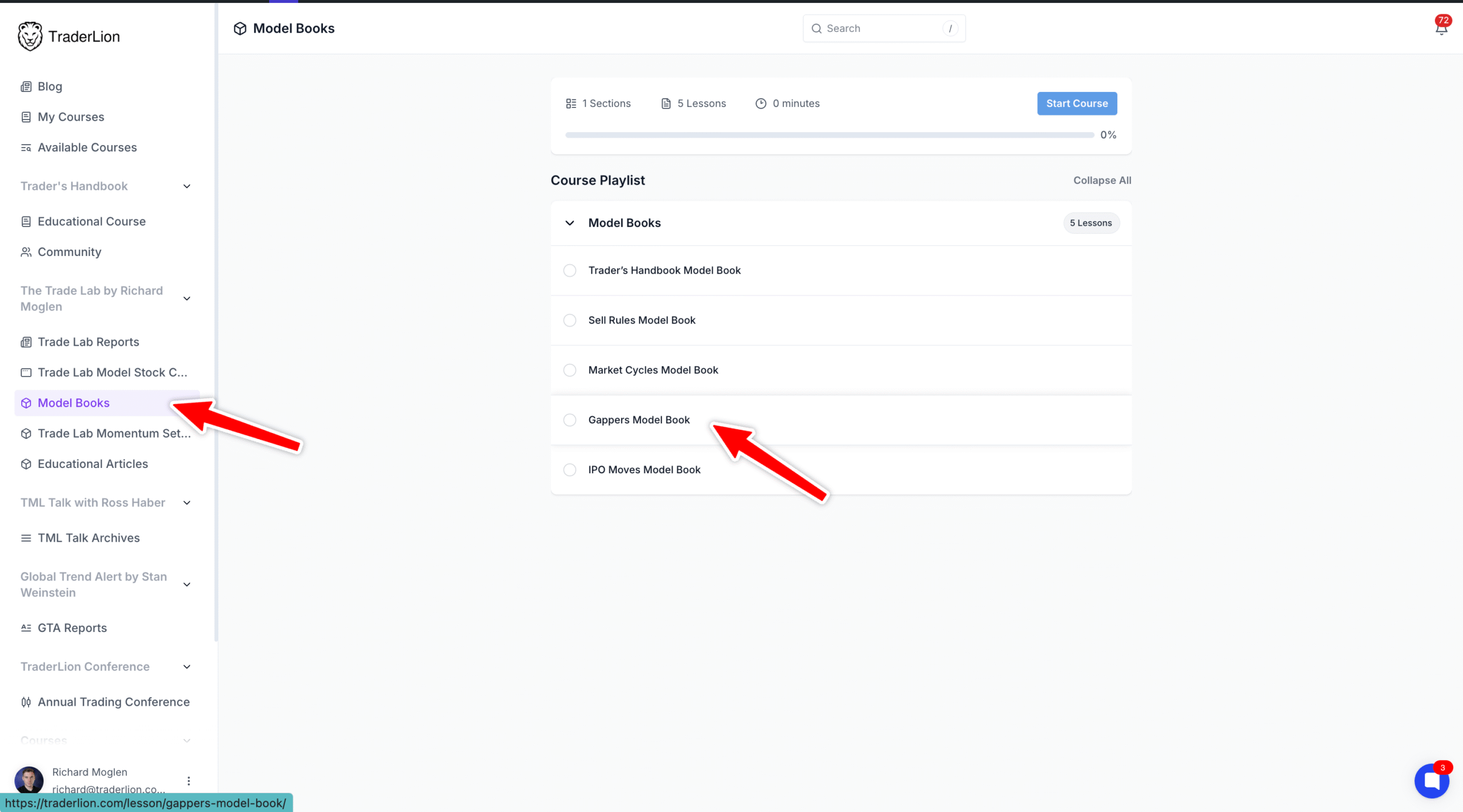Click the Community people icon

[26, 252]
